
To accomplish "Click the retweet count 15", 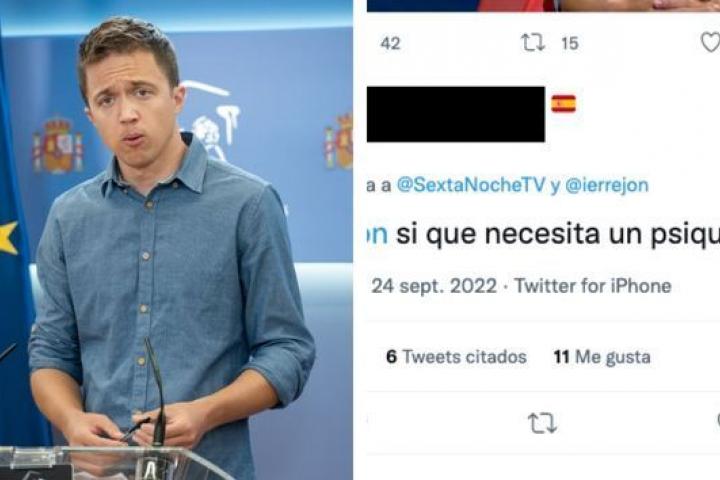I will tap(569, 44).
